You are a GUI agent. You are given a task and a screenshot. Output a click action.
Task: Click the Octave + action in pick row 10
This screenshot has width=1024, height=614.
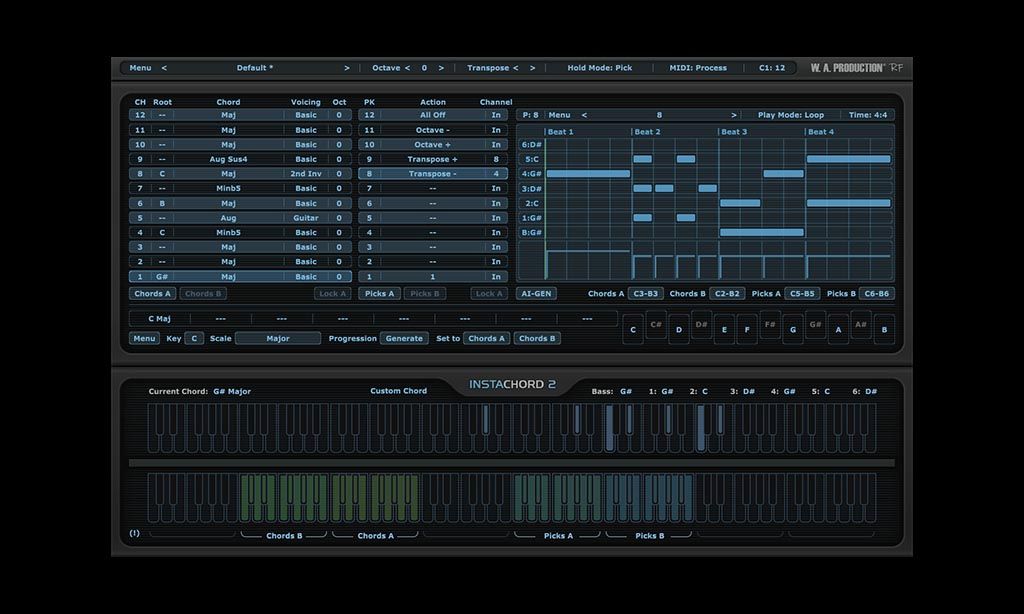pyautogui.click(x=432, y=144)
